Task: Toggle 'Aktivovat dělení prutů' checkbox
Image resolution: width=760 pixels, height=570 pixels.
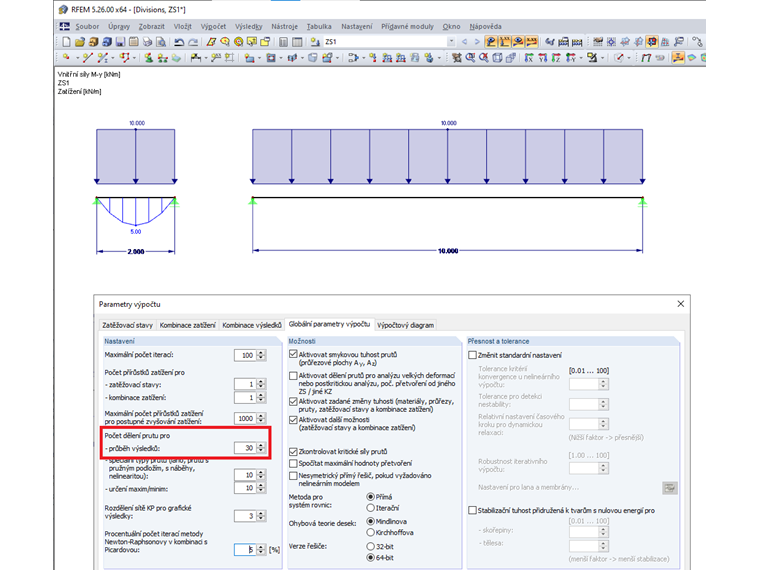Action: click(293, 376)
